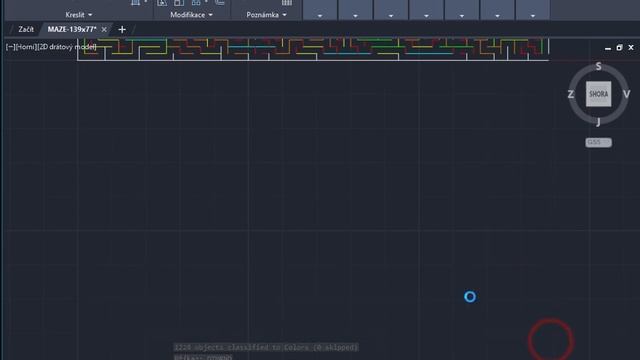Restore down the drawing window
The width and height of the screenshot is (640, 360).
[619, 48]
